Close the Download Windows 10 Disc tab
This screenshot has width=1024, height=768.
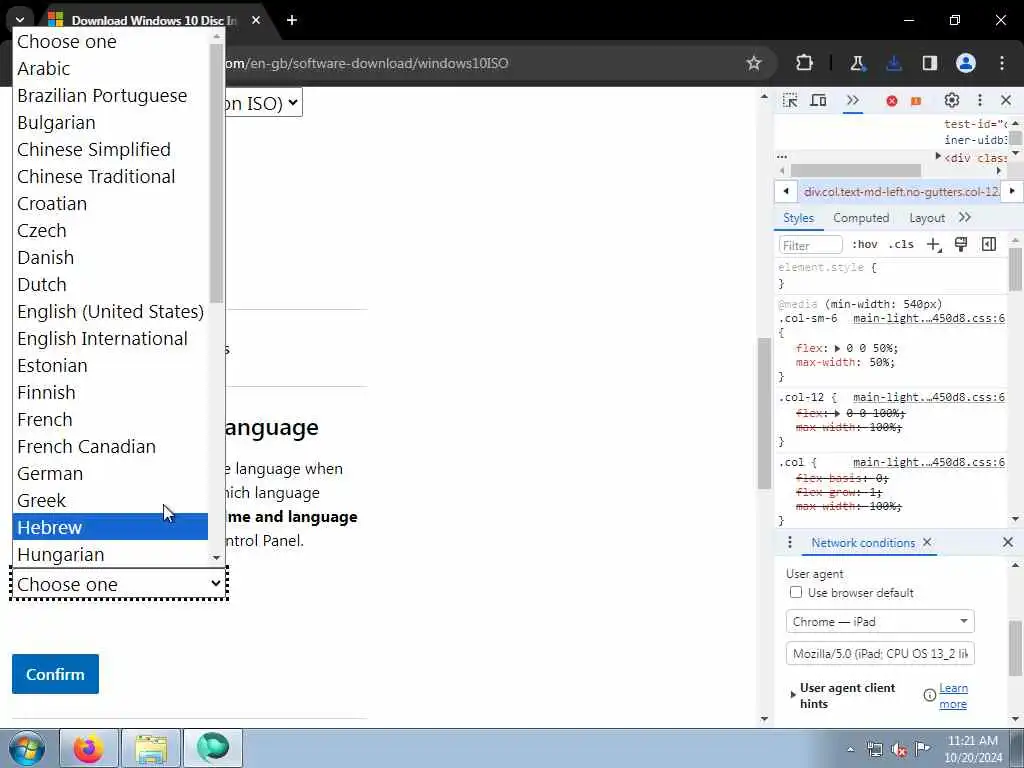(x=256, y=20)
